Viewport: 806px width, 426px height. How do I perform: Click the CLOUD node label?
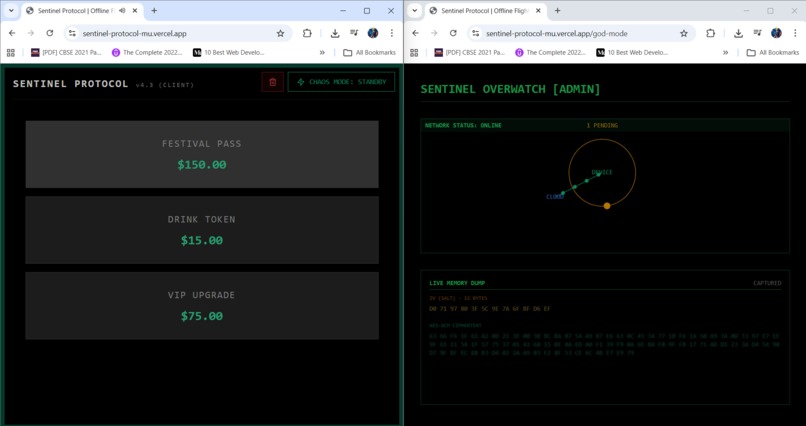coord(555,197)
